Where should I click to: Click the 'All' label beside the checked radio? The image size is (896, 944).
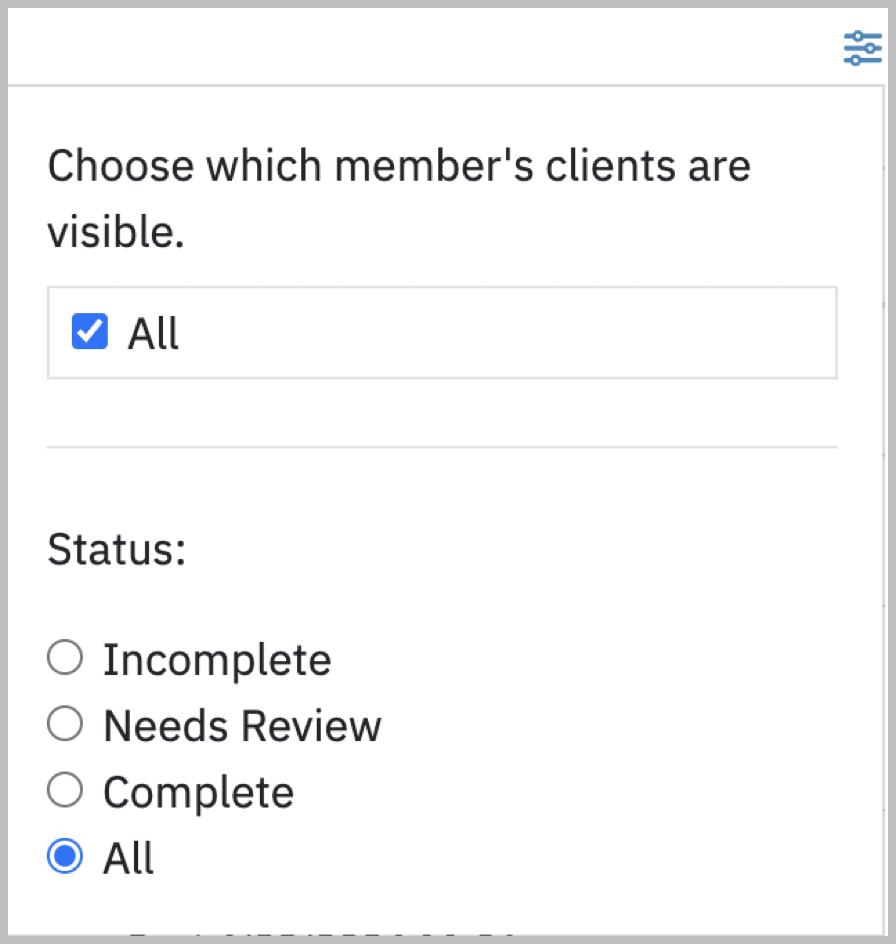pyautogui.click(x=128, y=858)
